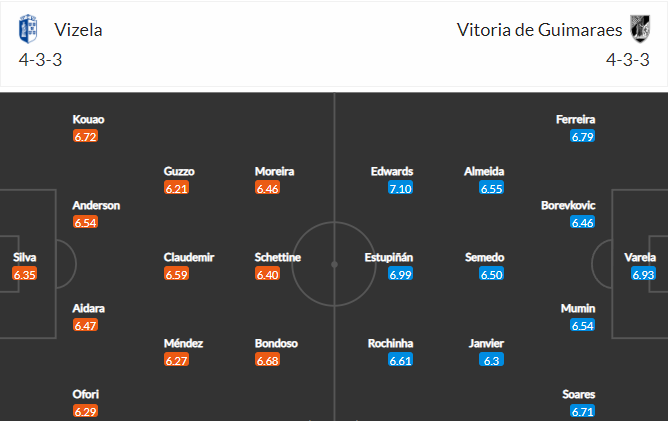Click Estupiñán's 6.99 rating badge
This screenshot has height=421, width=668.
coord(388,274)
